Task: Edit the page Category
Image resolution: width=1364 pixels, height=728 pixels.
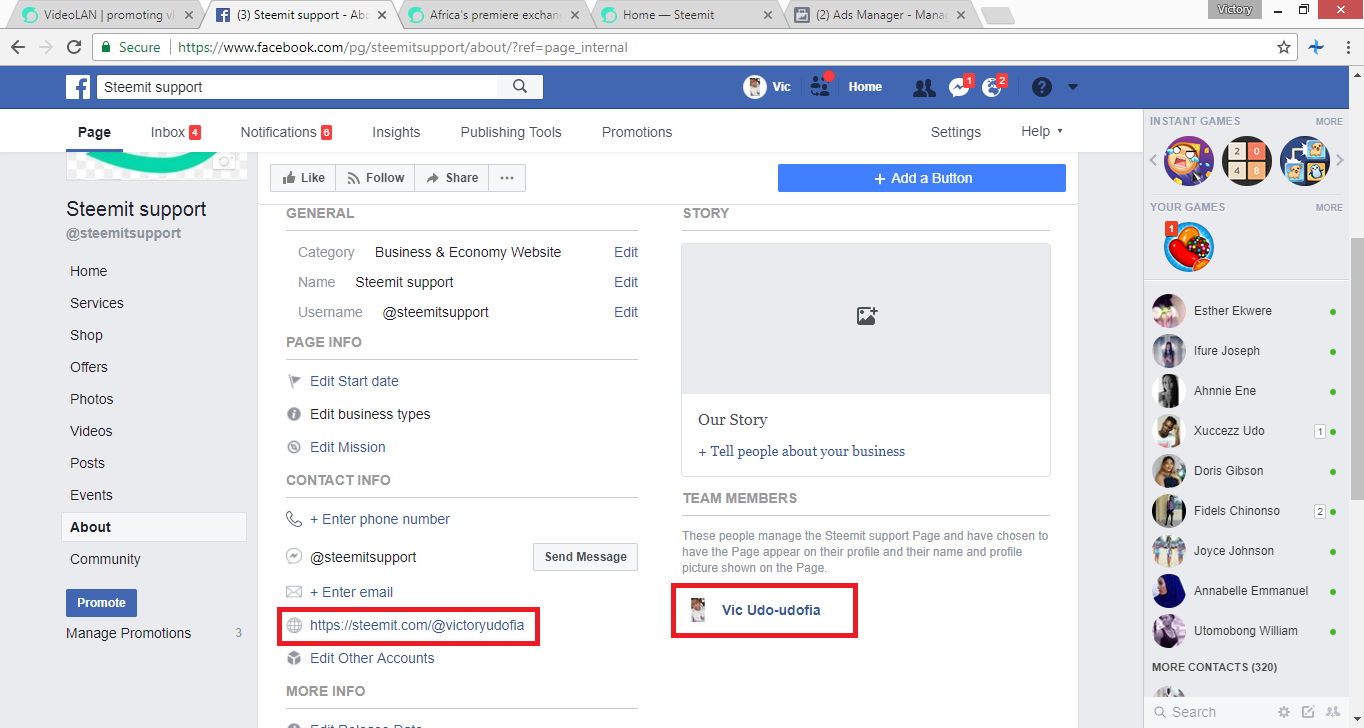Action: (x=626, y=252)
